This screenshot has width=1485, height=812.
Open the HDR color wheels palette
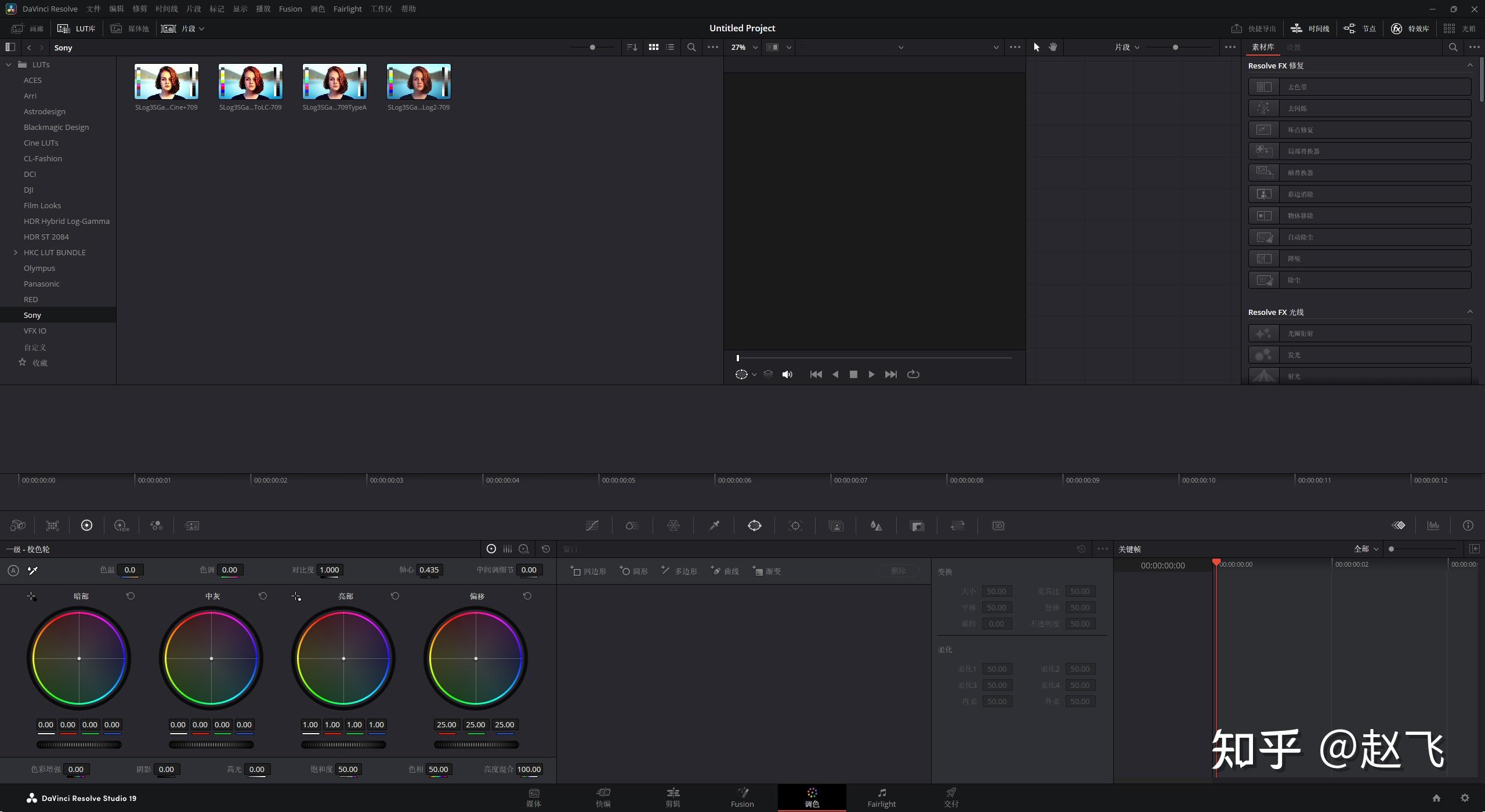[x=121, y=525]
